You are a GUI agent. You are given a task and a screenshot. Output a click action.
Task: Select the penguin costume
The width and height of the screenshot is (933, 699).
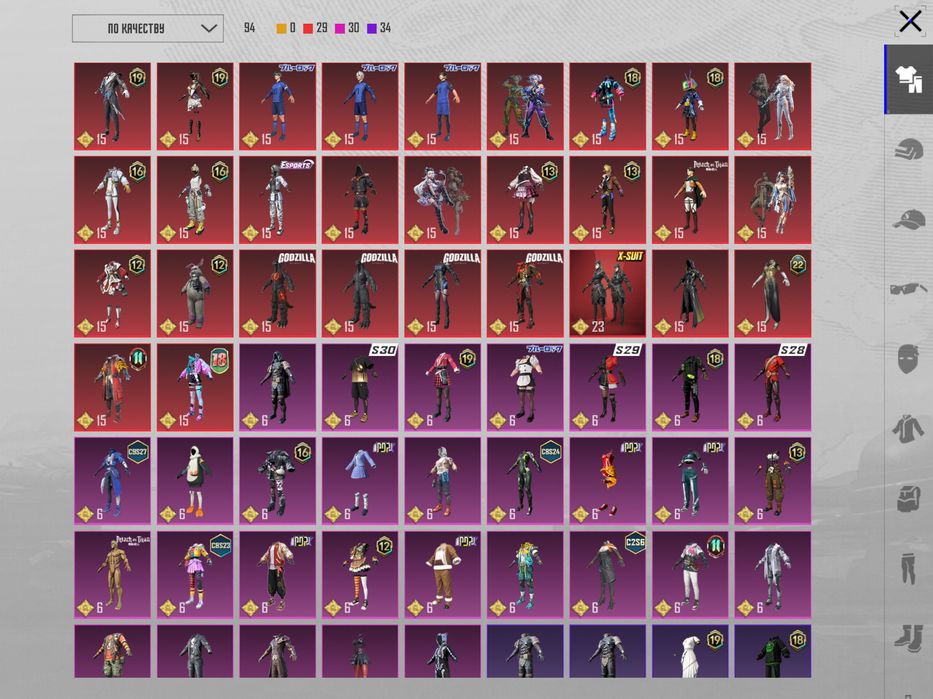195,481
